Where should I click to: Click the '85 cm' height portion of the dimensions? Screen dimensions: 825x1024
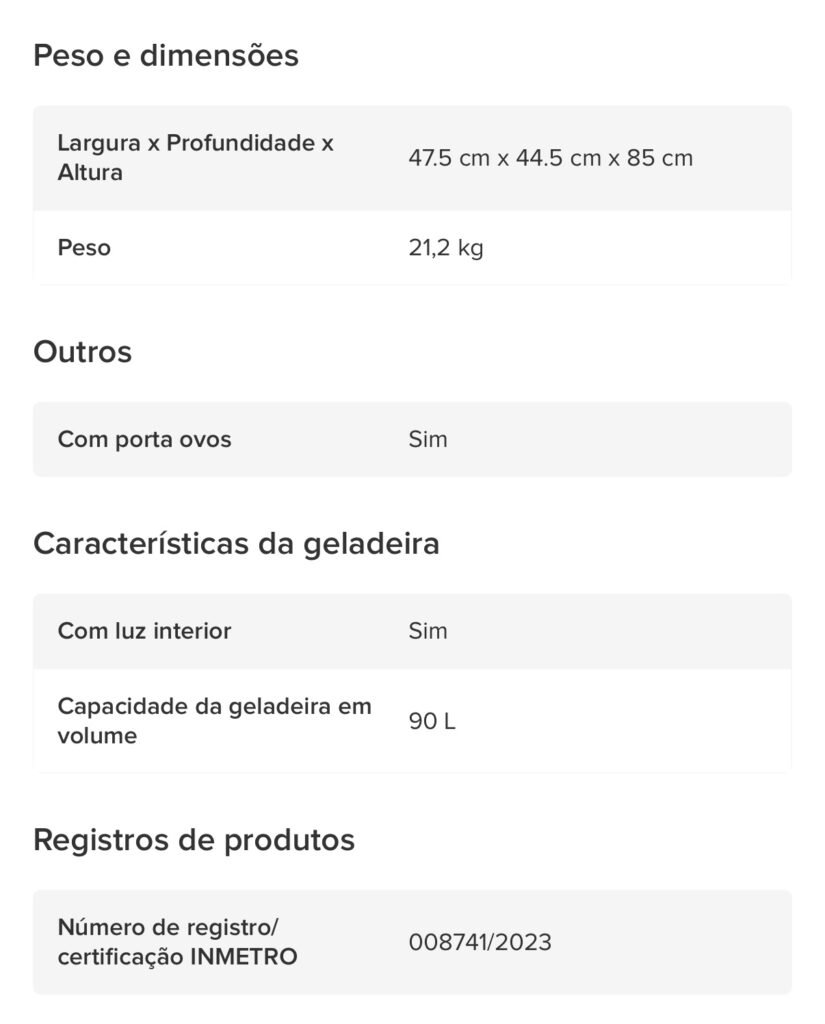click(660, 158)
